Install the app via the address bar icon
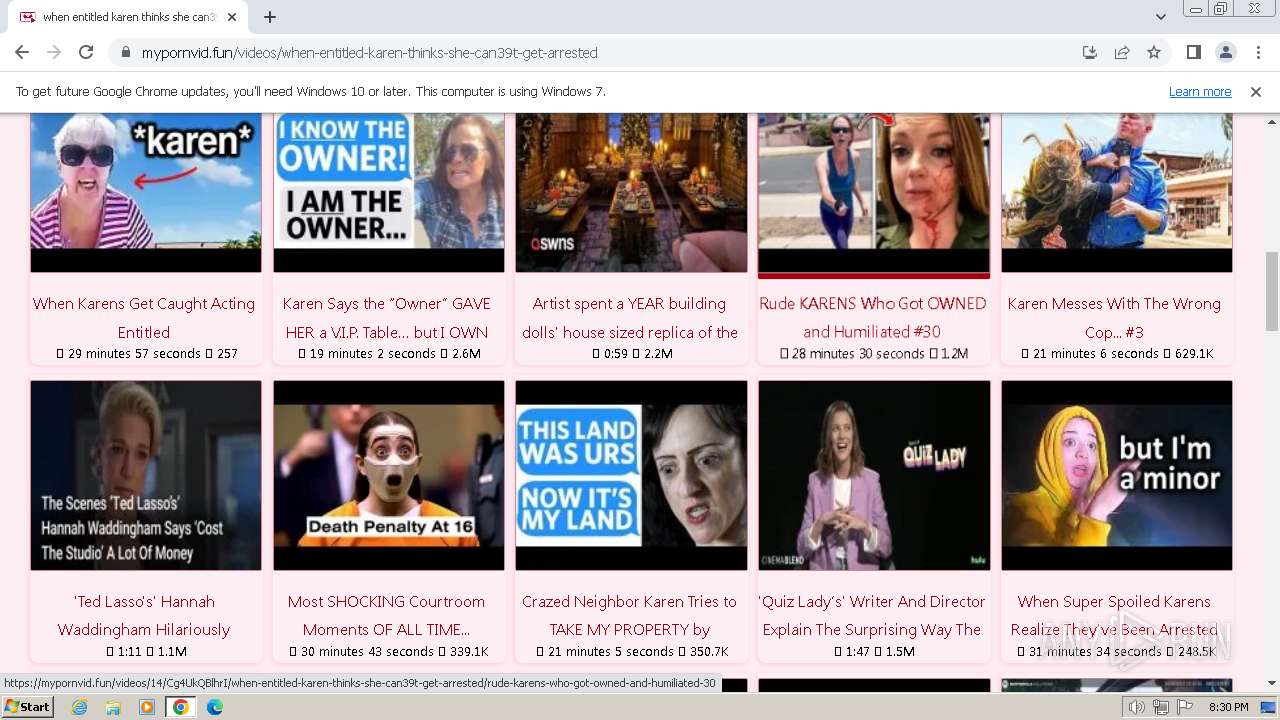Viewport: 1280px width, 720px height. [1090, 52]
